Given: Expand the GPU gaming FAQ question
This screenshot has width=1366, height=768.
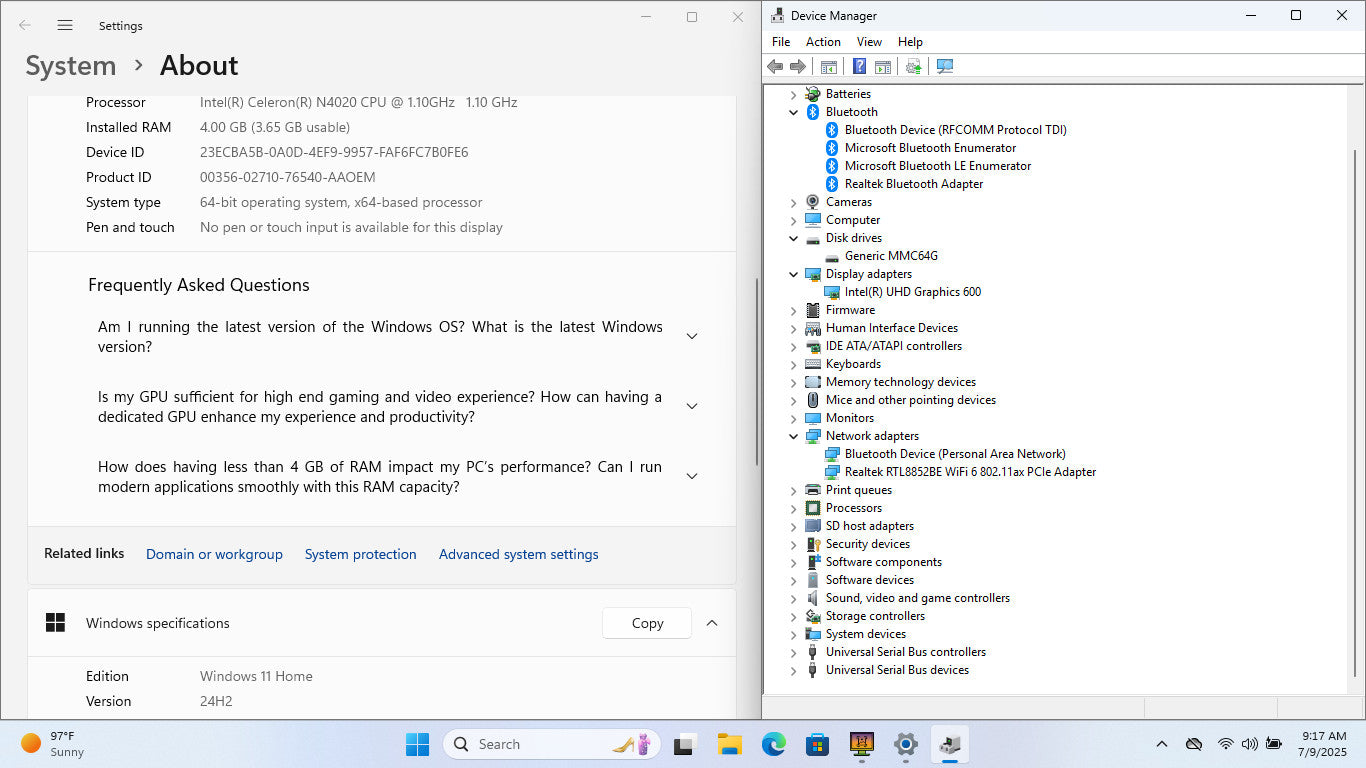Looking at the screenshot, I should [691, 406].
